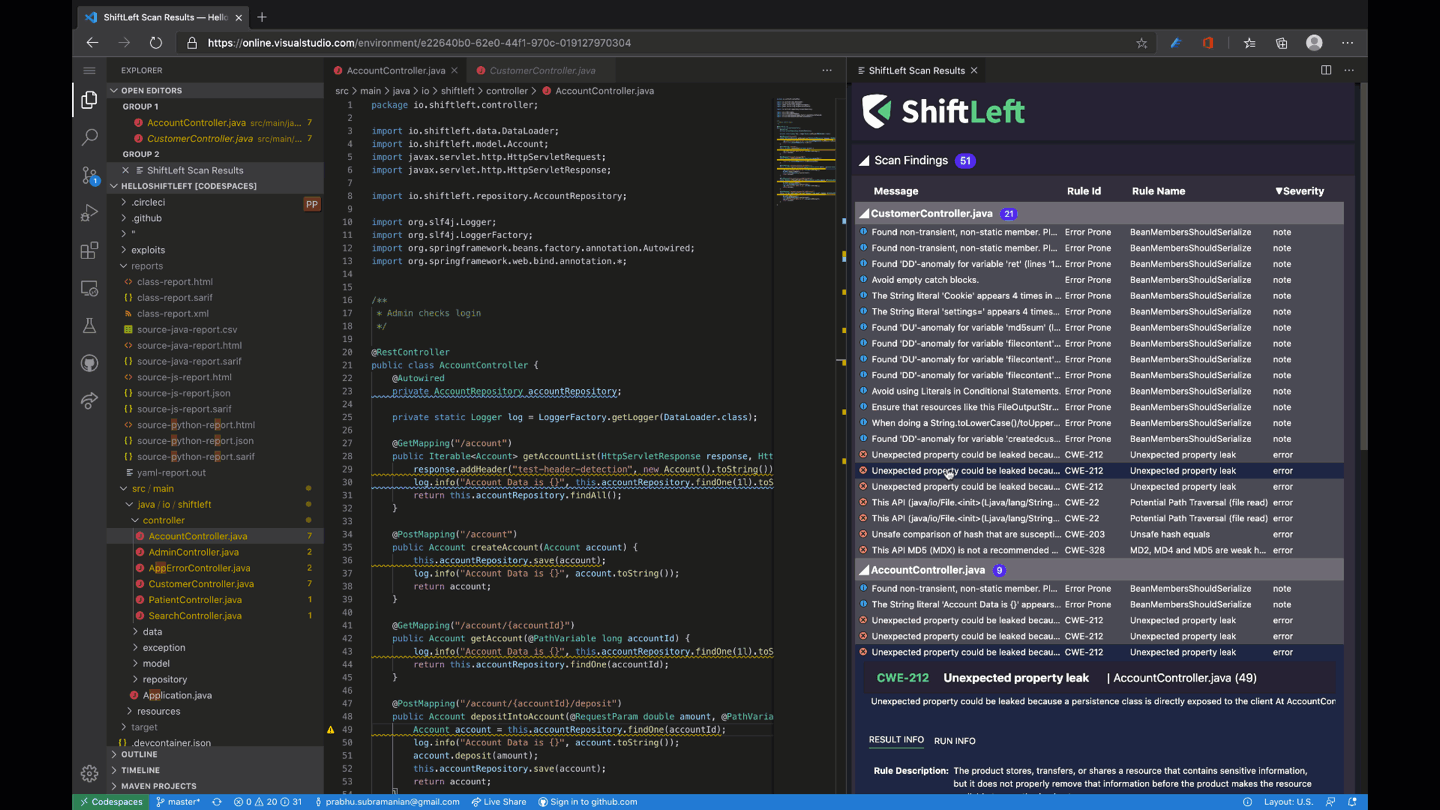Open the Run and Debug view

click(89, 213)
